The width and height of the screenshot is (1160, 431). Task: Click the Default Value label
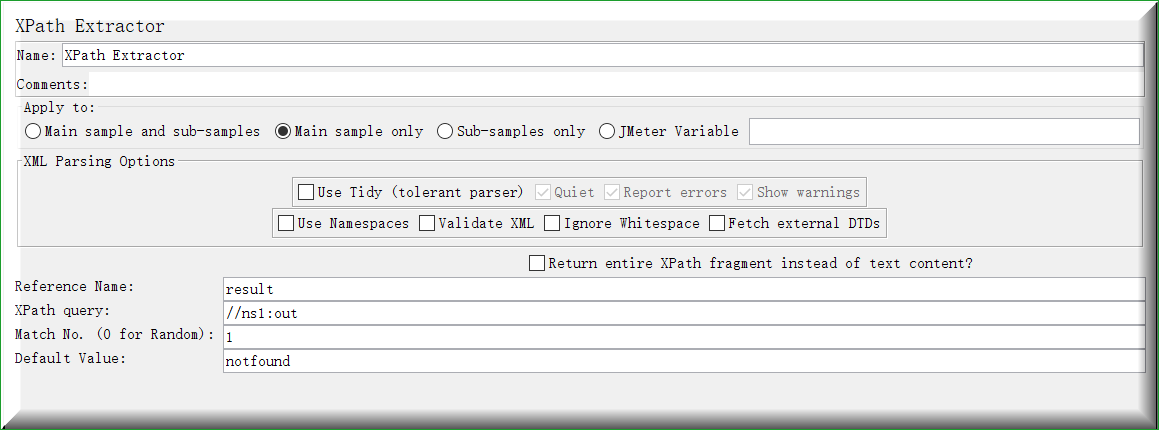[71, 359]
